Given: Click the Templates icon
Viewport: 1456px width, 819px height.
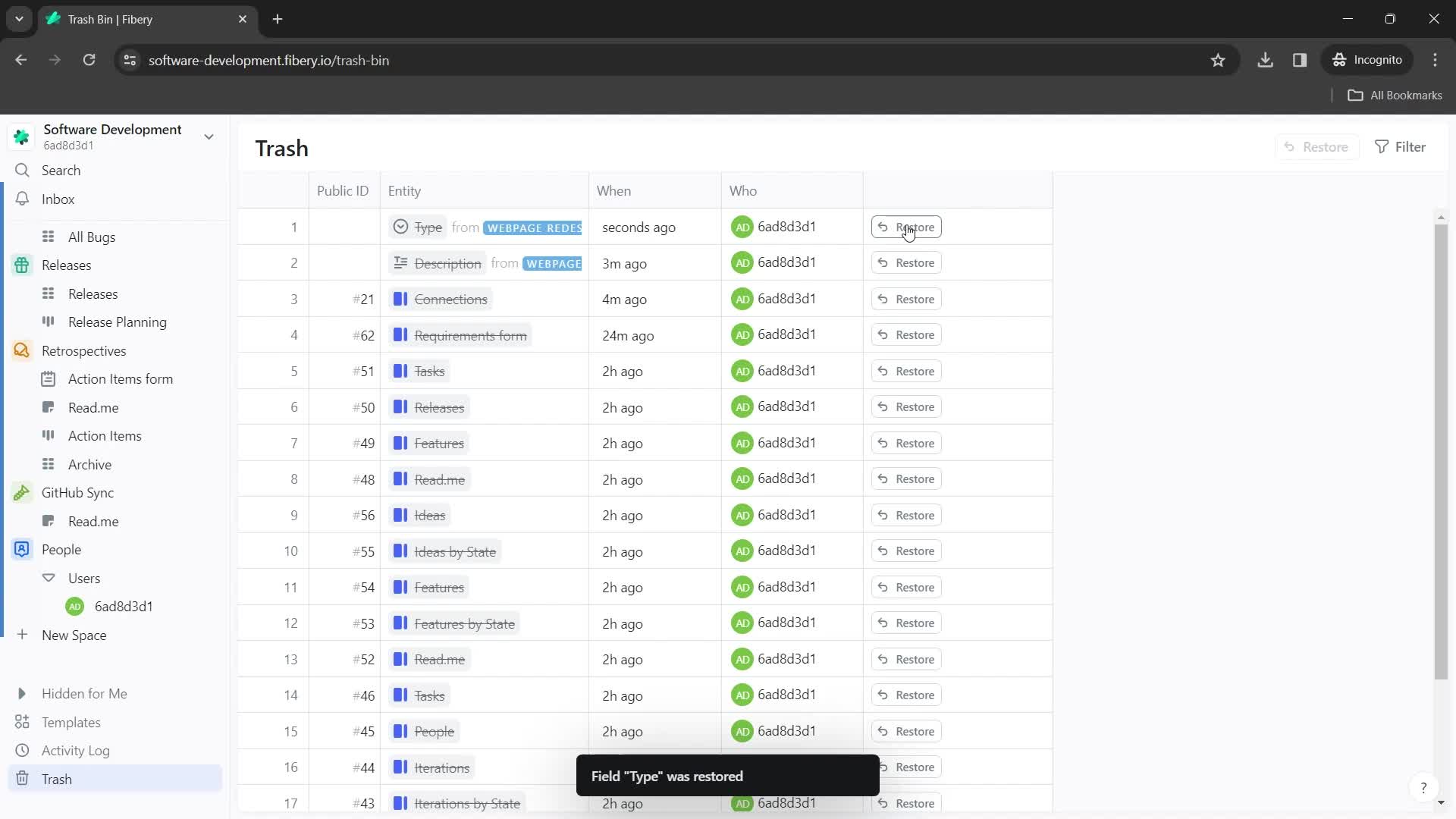Looking at the screenshot, I should pos(22,722).
